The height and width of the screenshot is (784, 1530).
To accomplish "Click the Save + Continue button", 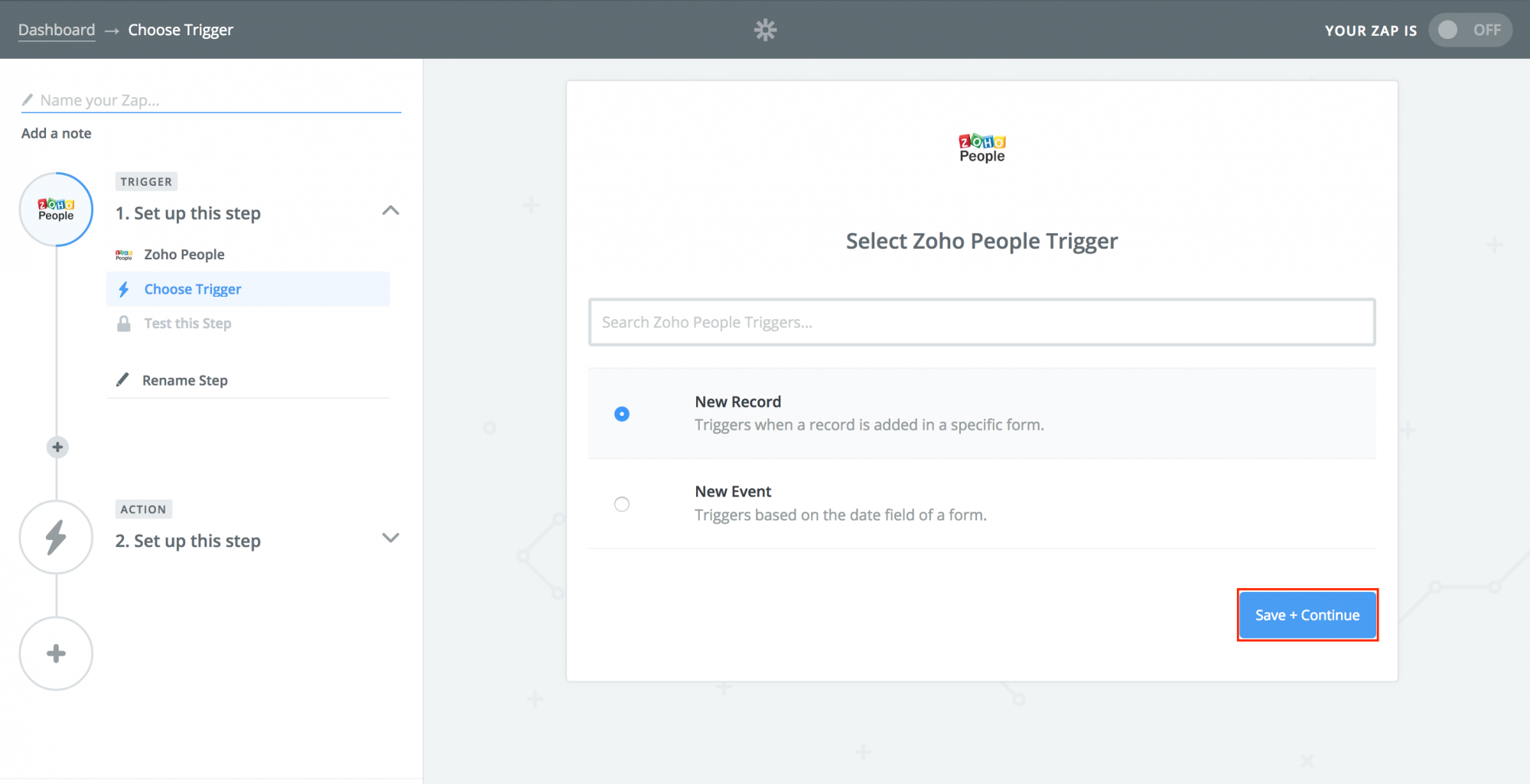I will click(1307, 615).
